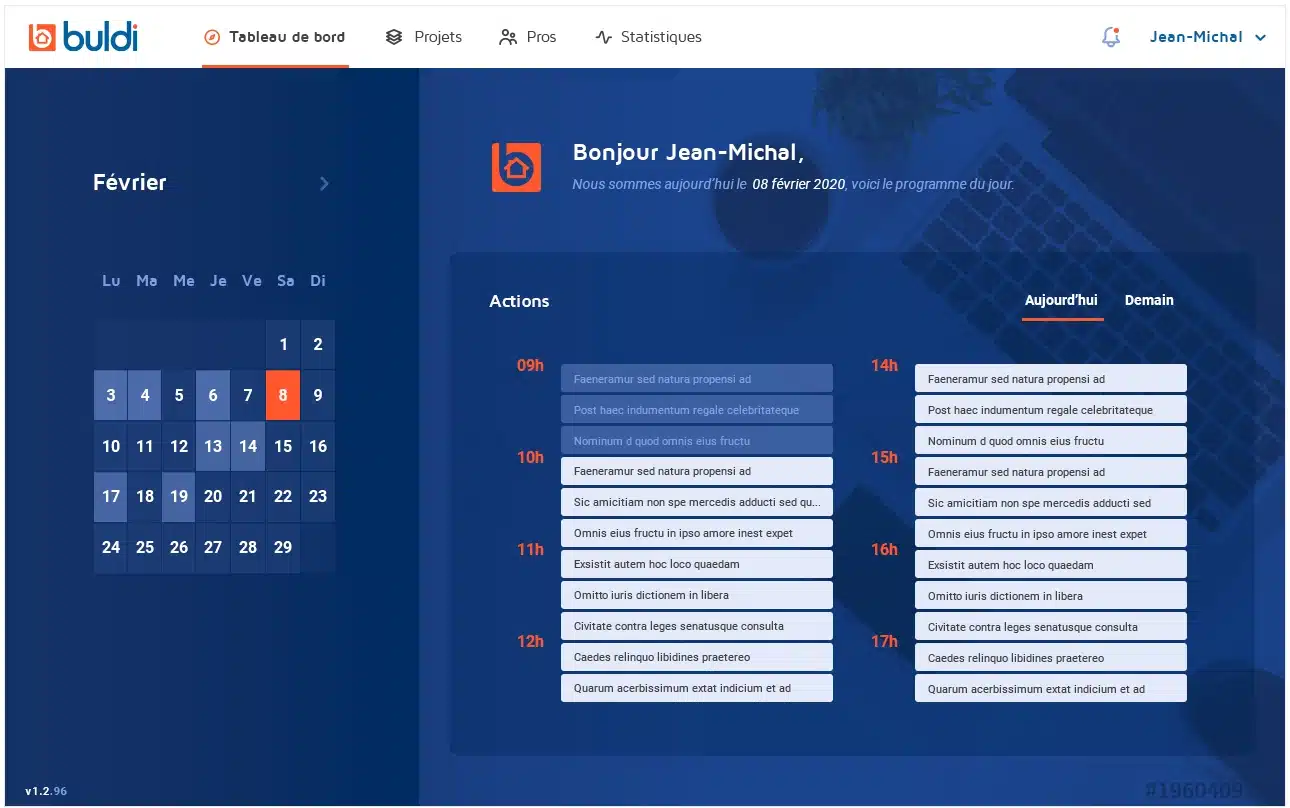The width and height of the screenshot is (1290, 808).
Task: Click the Février month title
Action: coord(130,182)
